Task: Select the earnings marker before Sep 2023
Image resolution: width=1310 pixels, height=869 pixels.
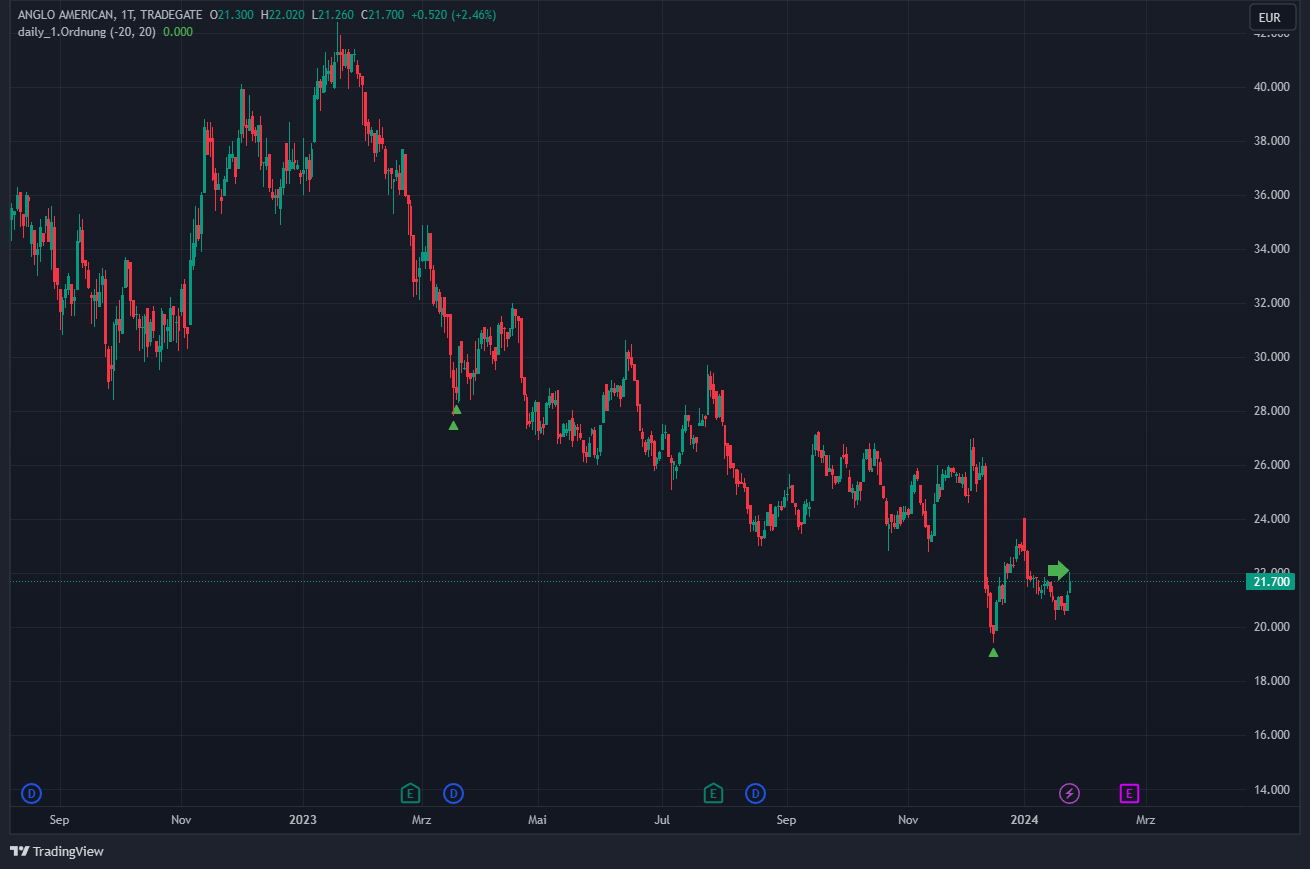Action: click(x=714, y=793)
